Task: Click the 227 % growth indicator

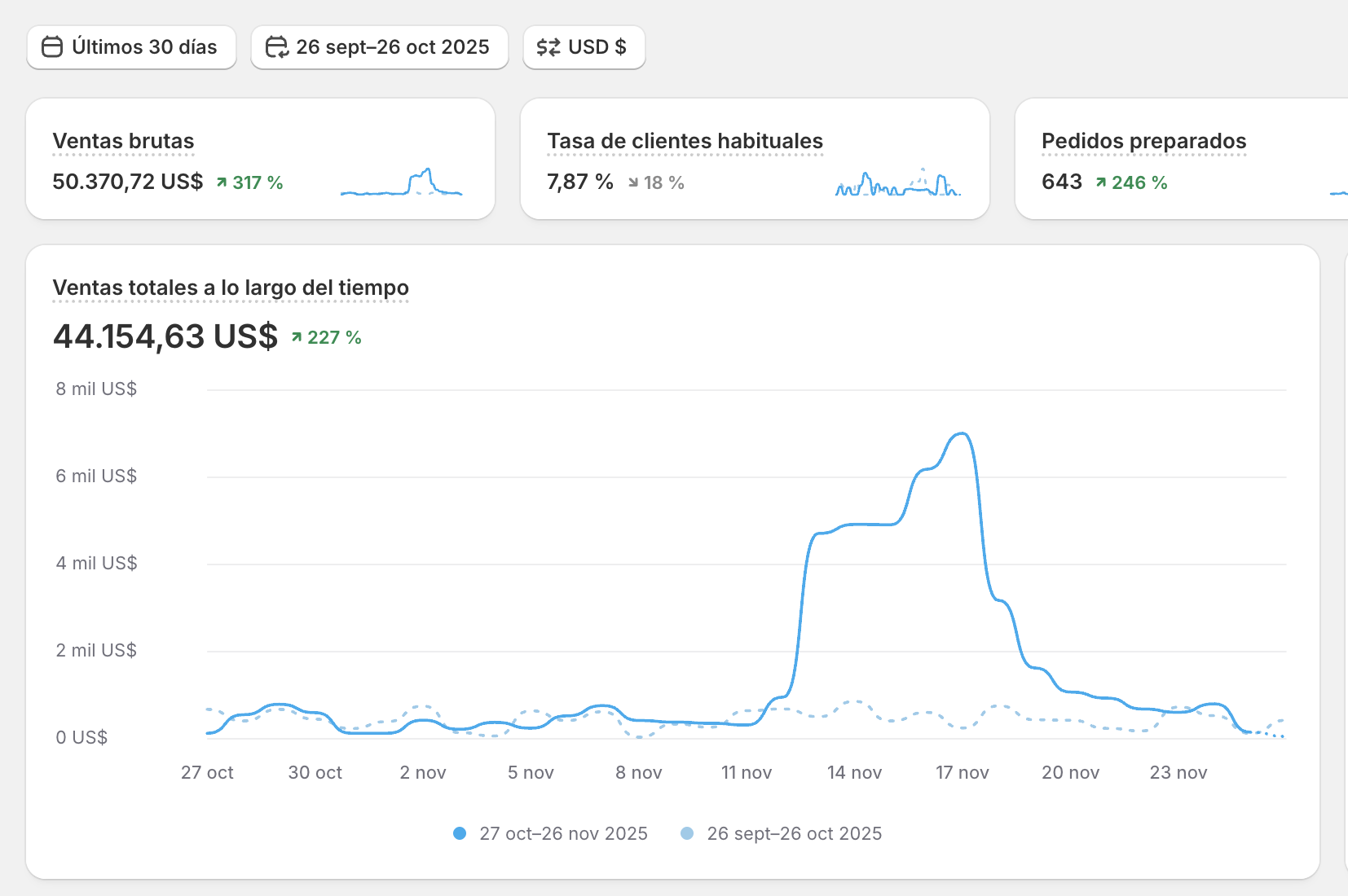Action: coord(326,337)
